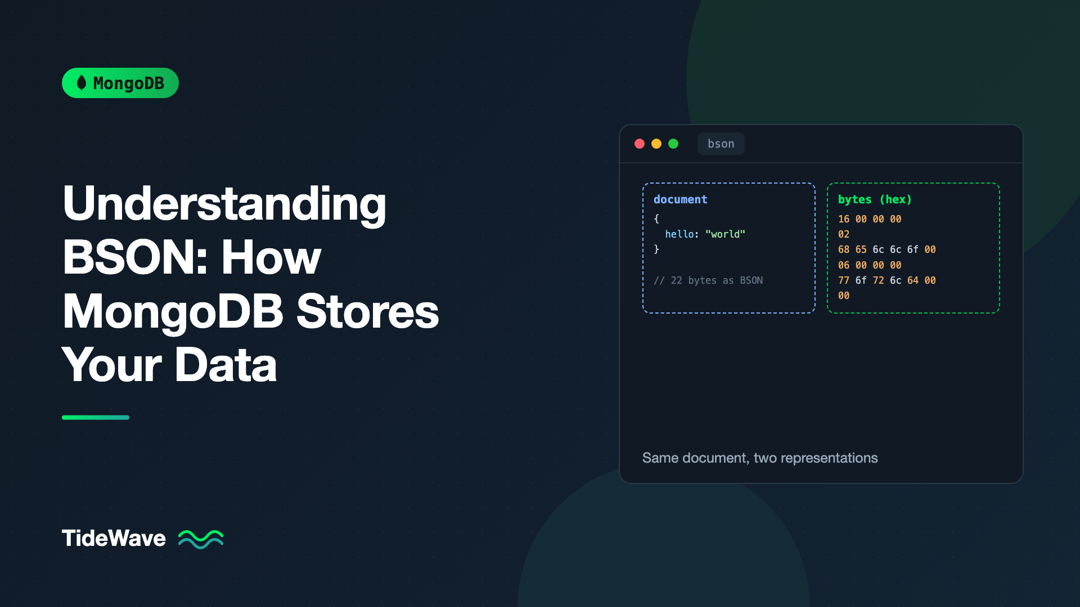The height and width of the screenshot is (607, 1080).
Task: Click hex row '77 6f 72 6c 64 00'
Action: tap(886, 280)
